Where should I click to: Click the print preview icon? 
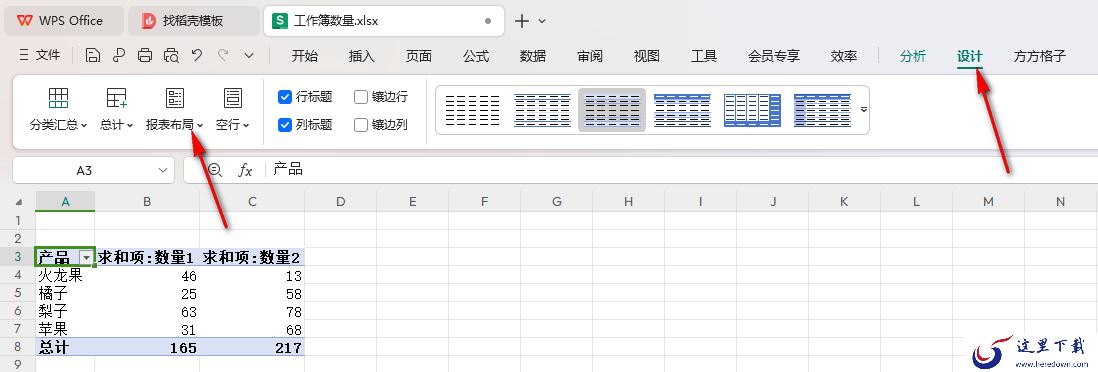[171, 55]
